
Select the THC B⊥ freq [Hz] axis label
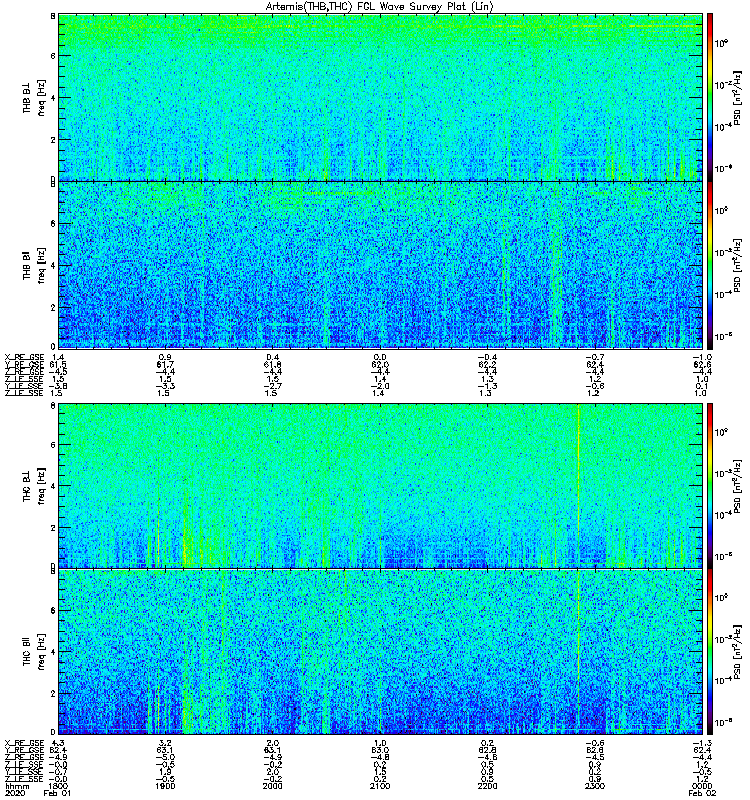click(x=34, y=486)
